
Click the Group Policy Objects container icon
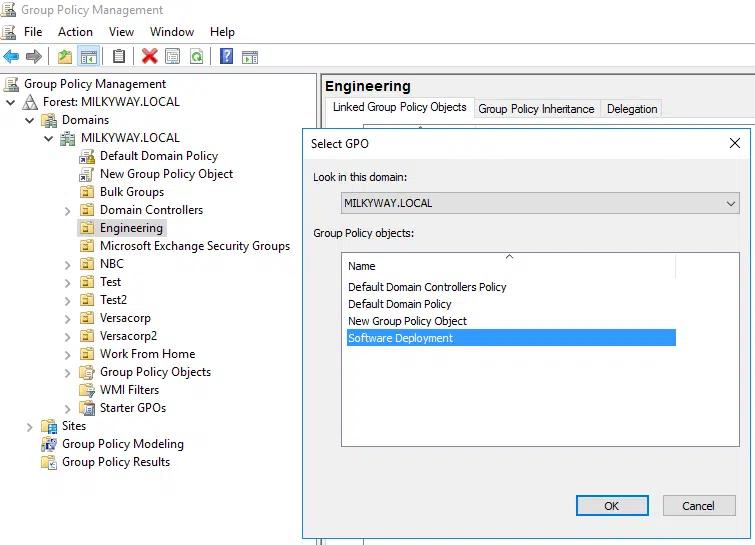tap(87, 372)
